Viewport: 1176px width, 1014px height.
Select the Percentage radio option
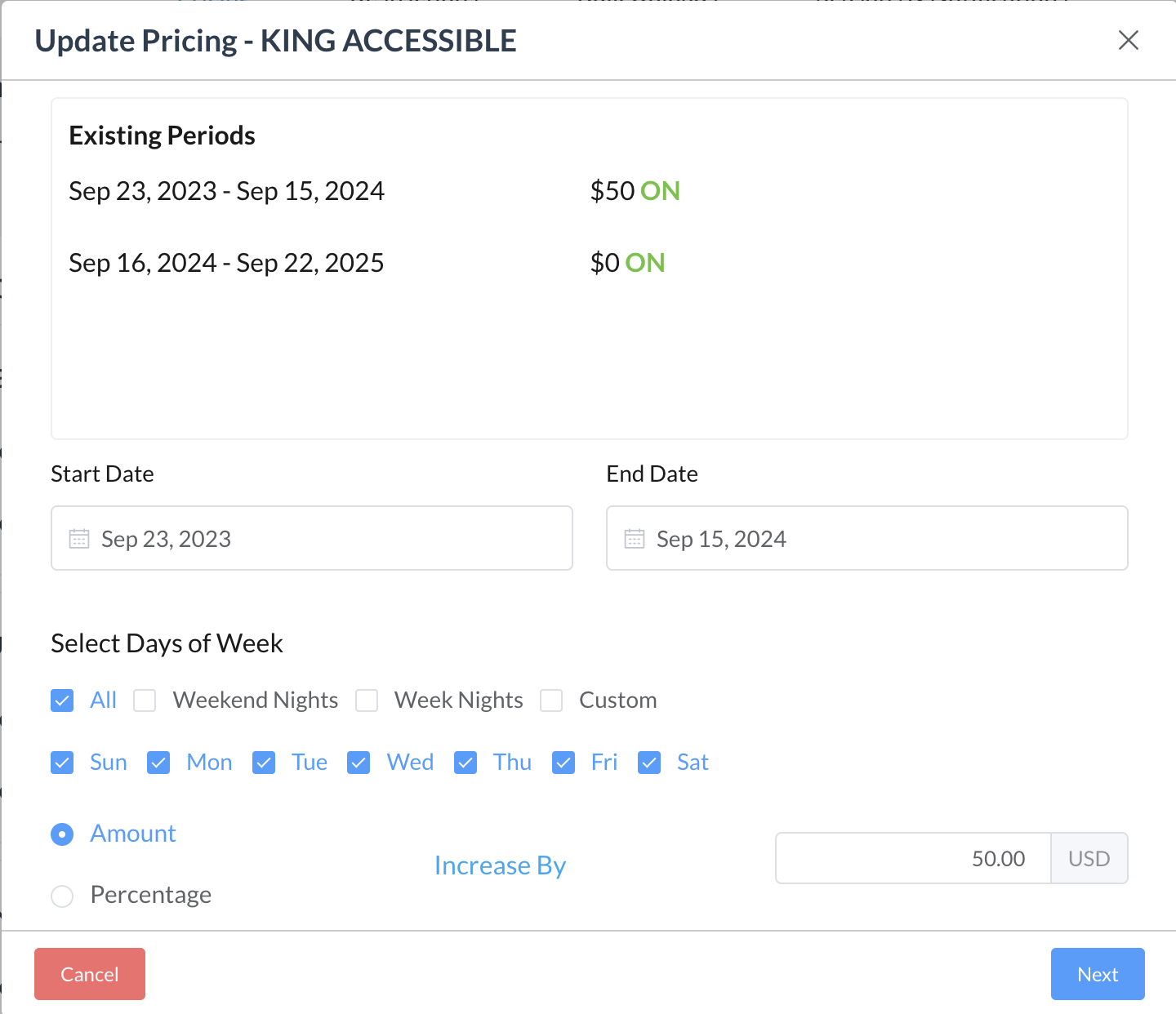coord(62,896)
